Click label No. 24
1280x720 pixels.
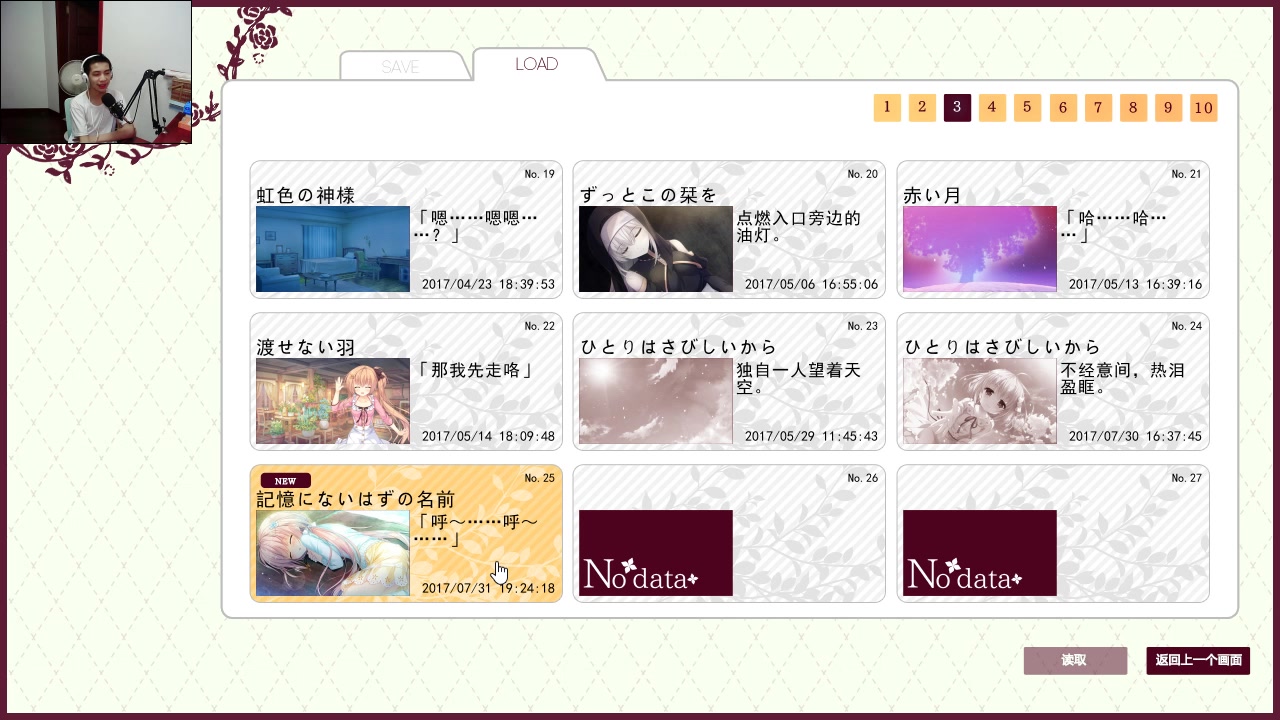point(1187,326)
